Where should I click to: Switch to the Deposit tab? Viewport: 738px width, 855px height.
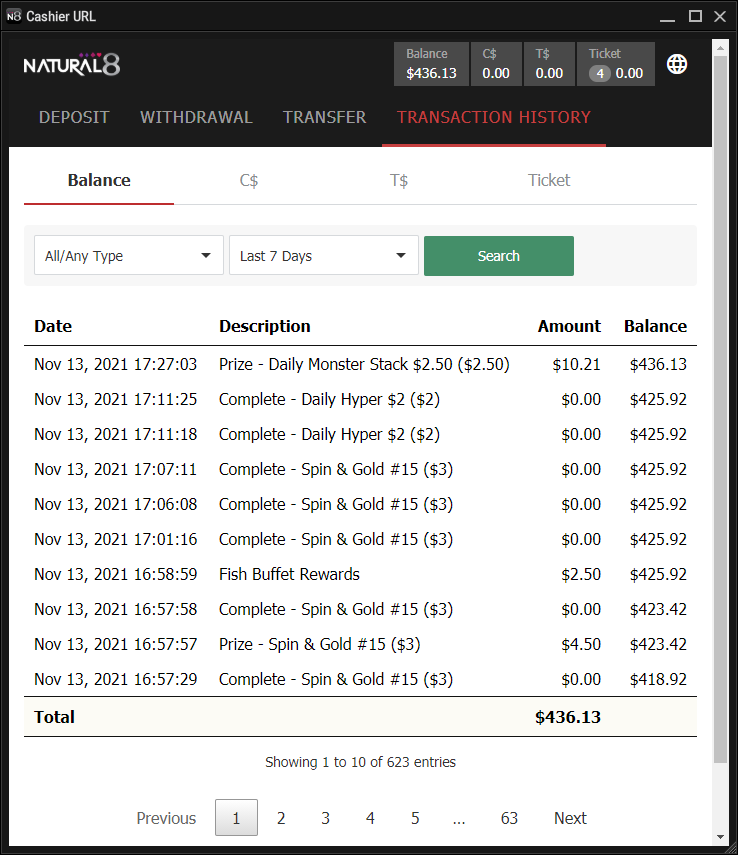[x=74, y=117]
